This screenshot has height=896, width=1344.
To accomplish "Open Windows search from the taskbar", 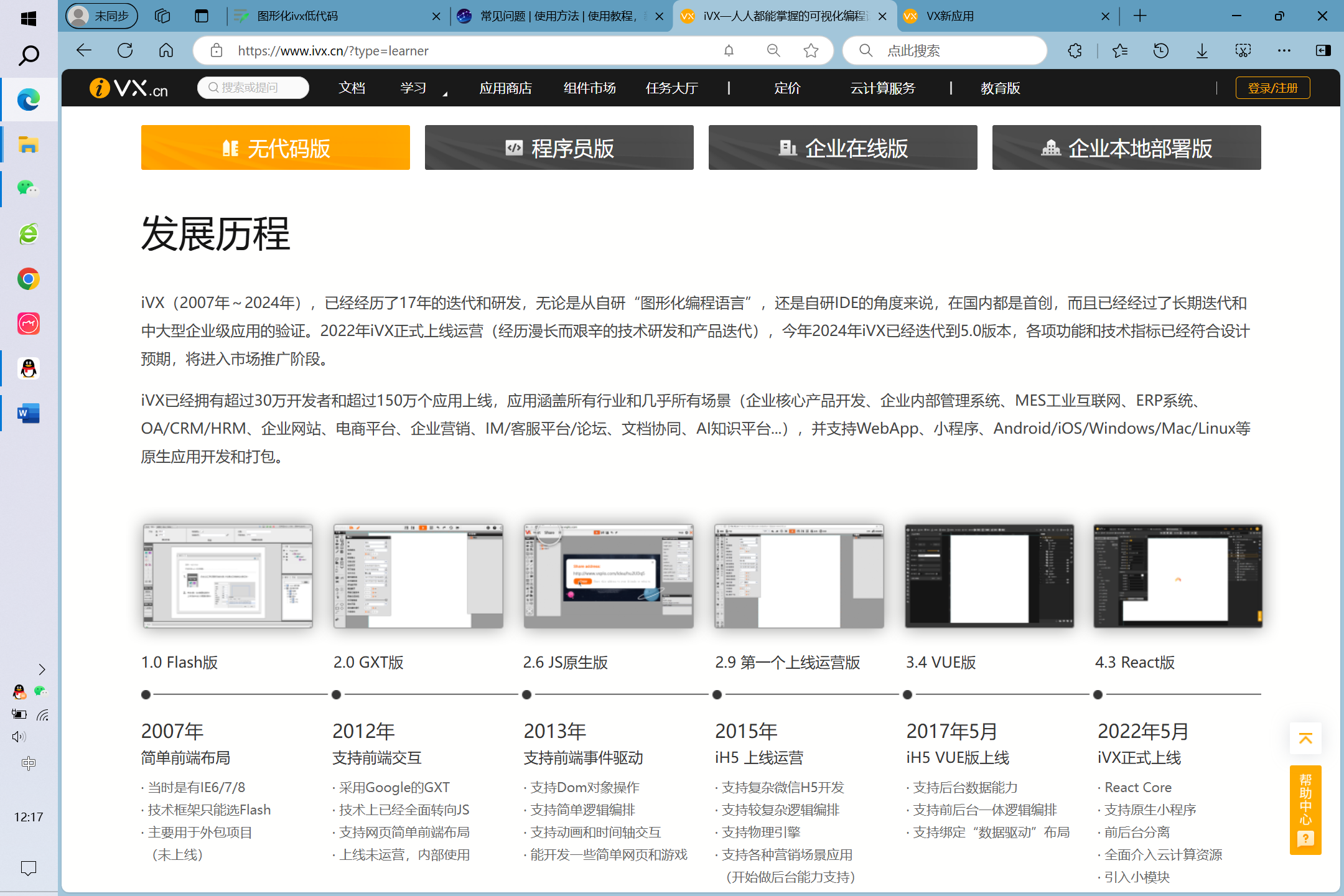I will [x=29, y=55].
